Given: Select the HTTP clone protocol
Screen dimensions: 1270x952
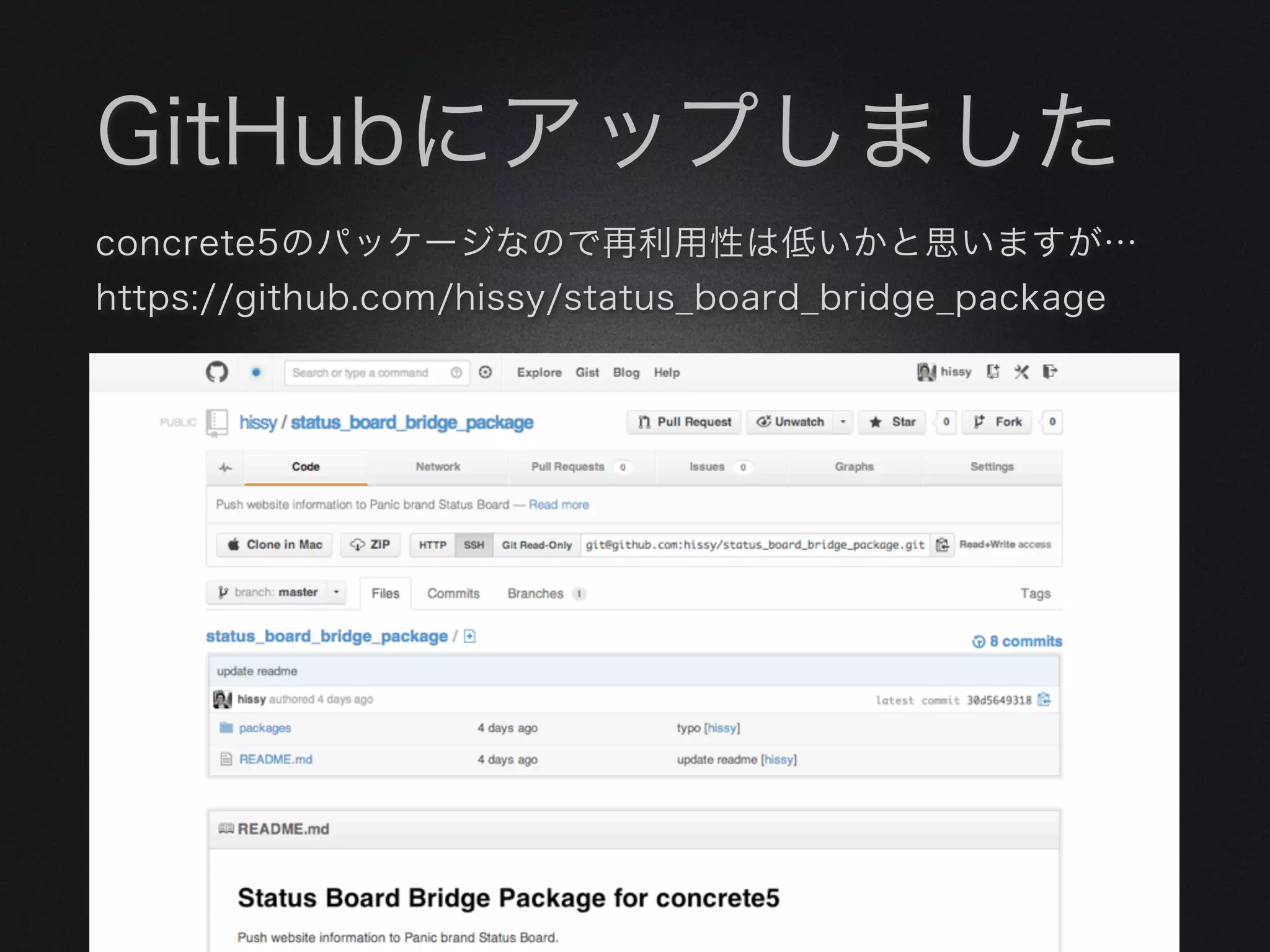Looking at the screenshot, I should coord(432,545).
